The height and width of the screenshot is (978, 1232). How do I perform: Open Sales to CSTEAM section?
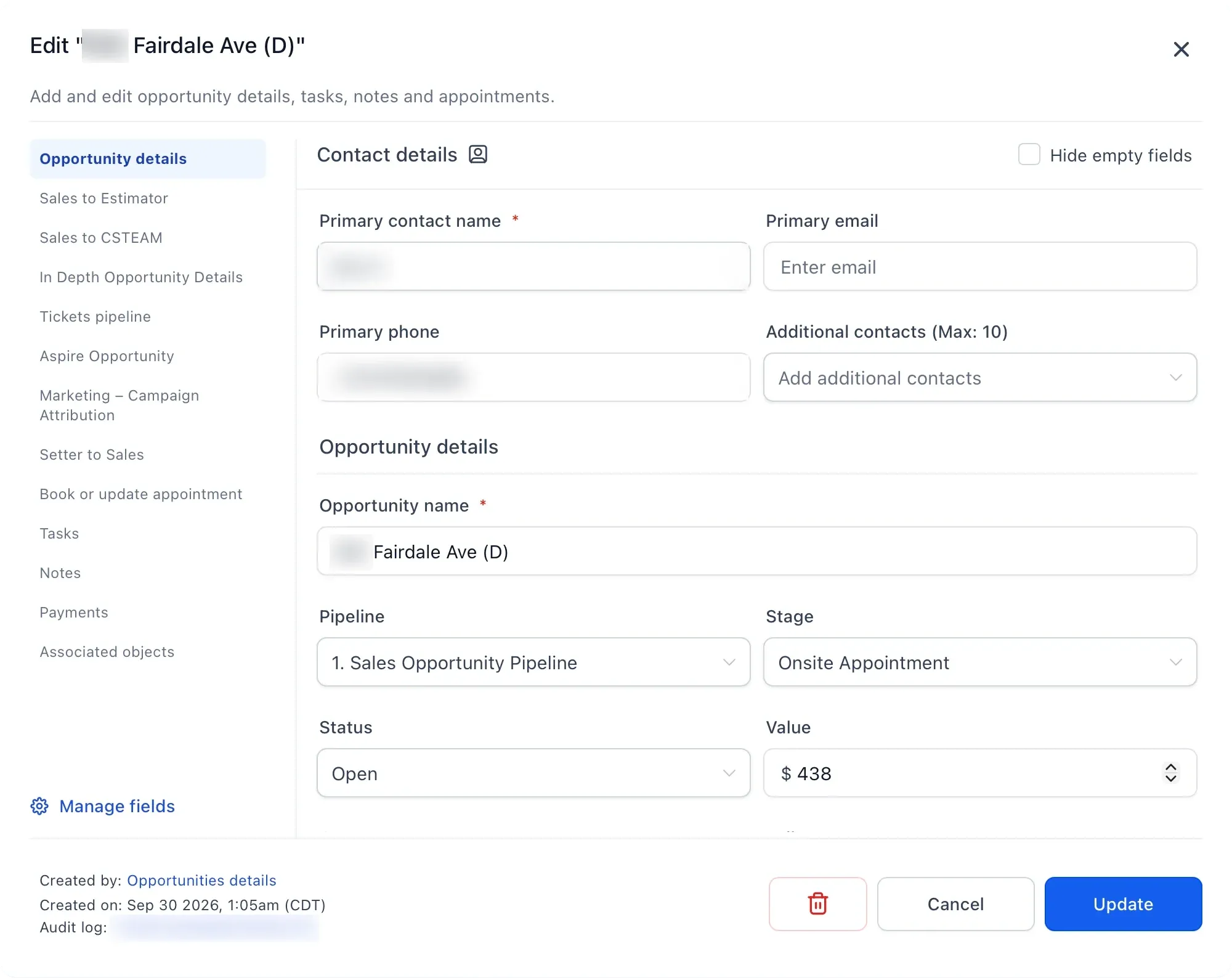101,238
